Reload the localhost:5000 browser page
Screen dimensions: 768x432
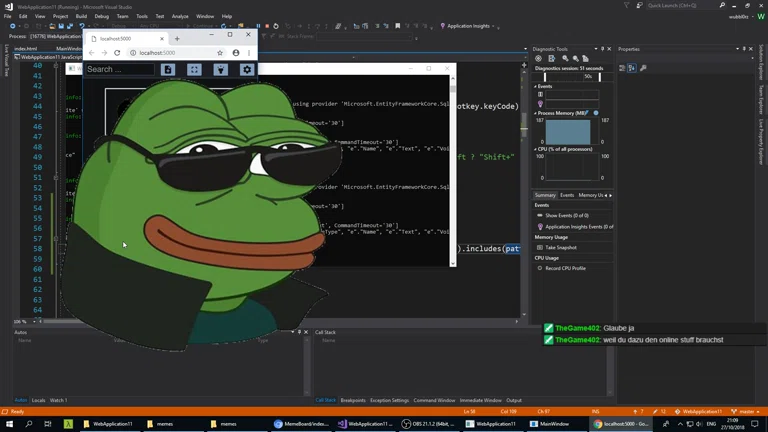(x=117, y=53)
